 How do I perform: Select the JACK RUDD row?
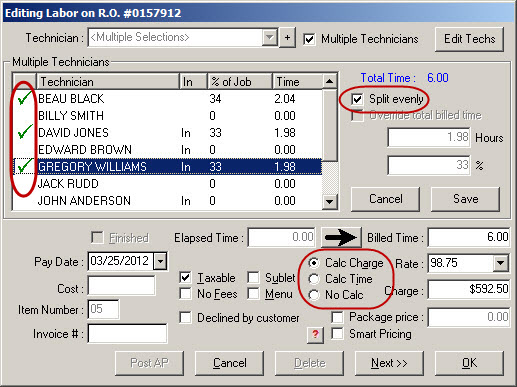[x=167, y=184]
